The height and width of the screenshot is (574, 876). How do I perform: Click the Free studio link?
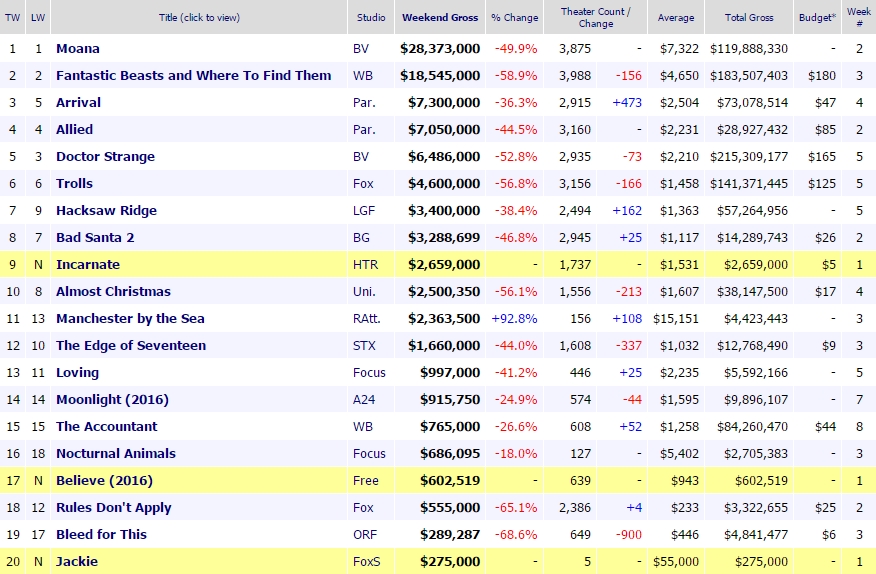pos(366,481)
